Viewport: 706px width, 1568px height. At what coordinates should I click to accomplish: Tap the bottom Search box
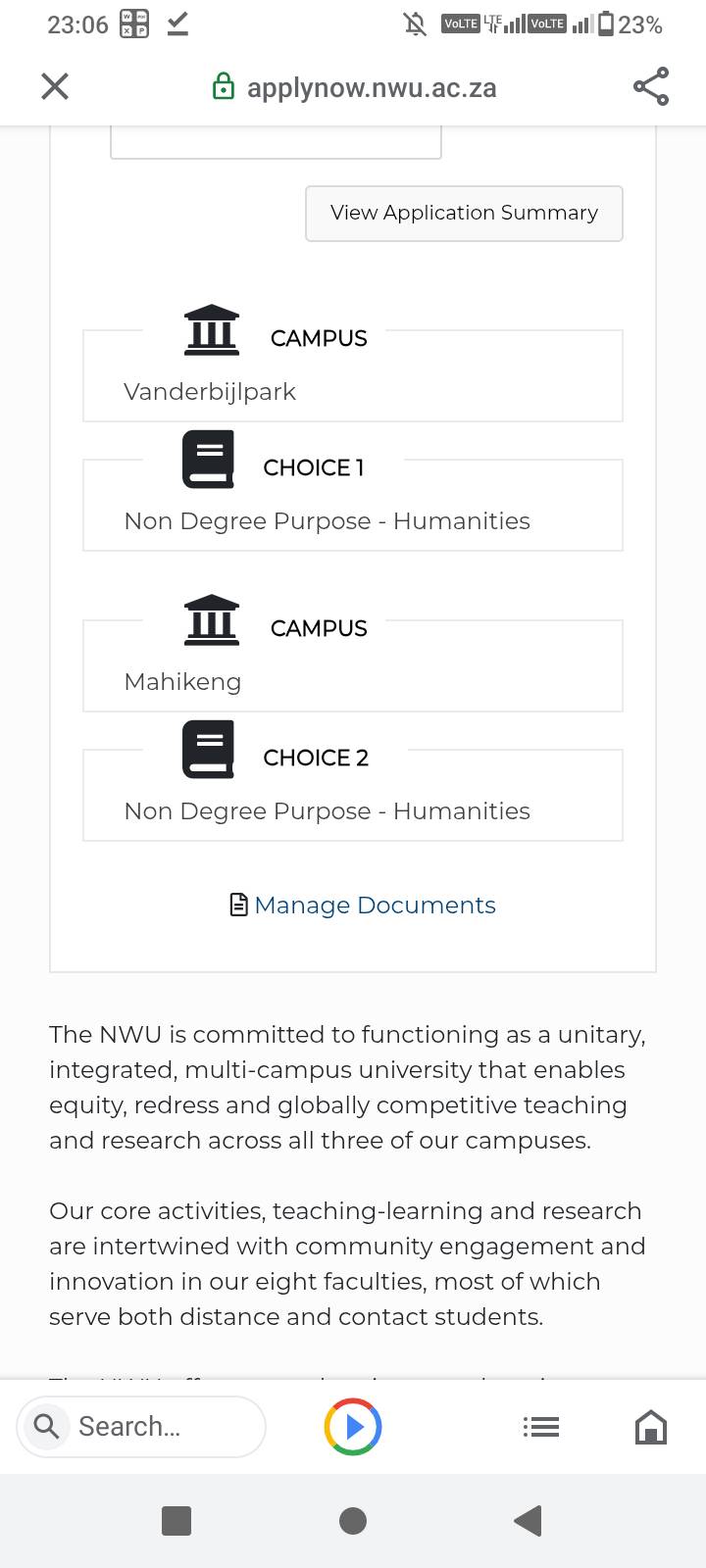click(x=141, y=1426)
